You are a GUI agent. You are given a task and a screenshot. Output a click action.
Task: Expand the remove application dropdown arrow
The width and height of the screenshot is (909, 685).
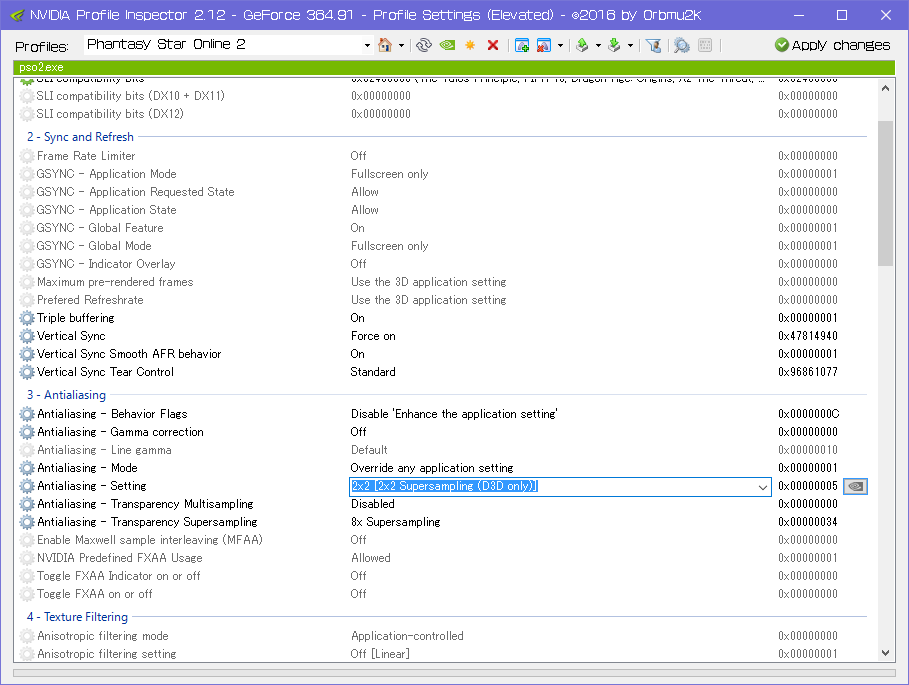tap(561, 45)
